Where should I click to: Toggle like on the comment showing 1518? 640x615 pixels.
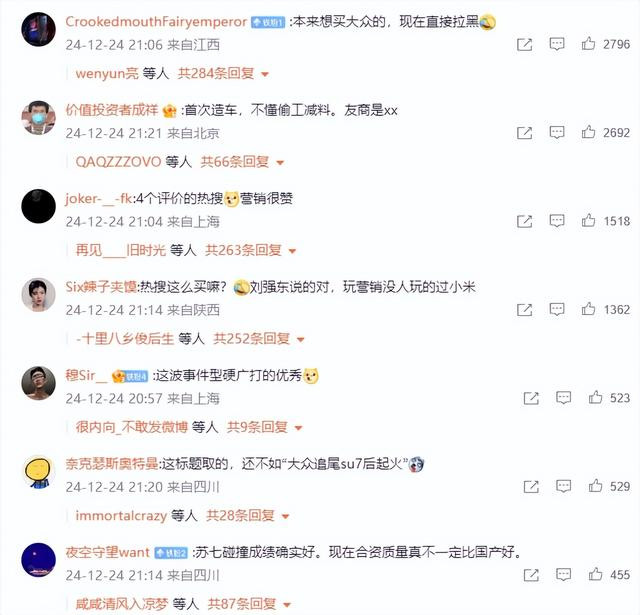(x=588, y=220)
